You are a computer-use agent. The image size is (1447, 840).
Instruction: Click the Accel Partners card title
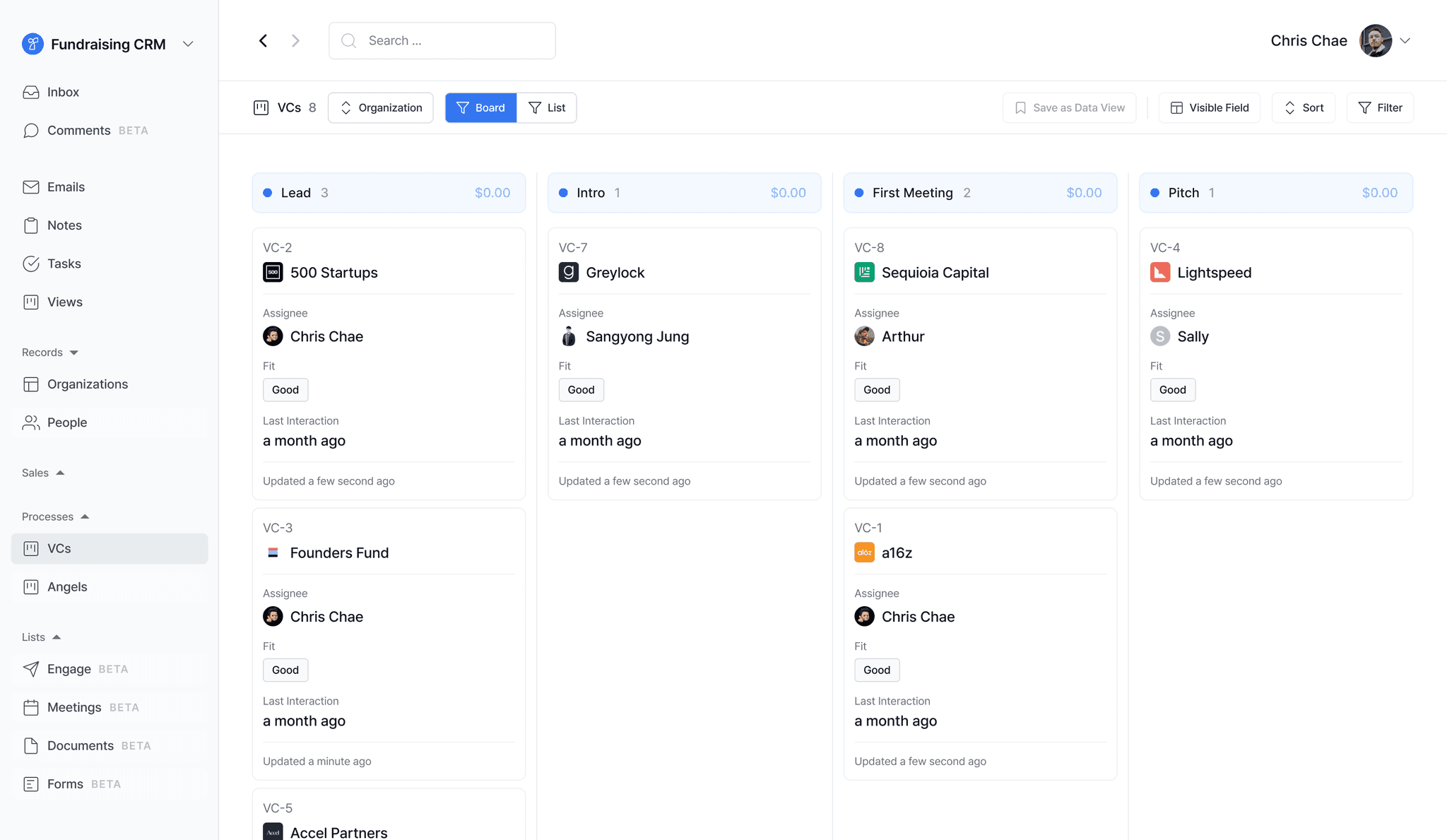[x=338, y=832]
